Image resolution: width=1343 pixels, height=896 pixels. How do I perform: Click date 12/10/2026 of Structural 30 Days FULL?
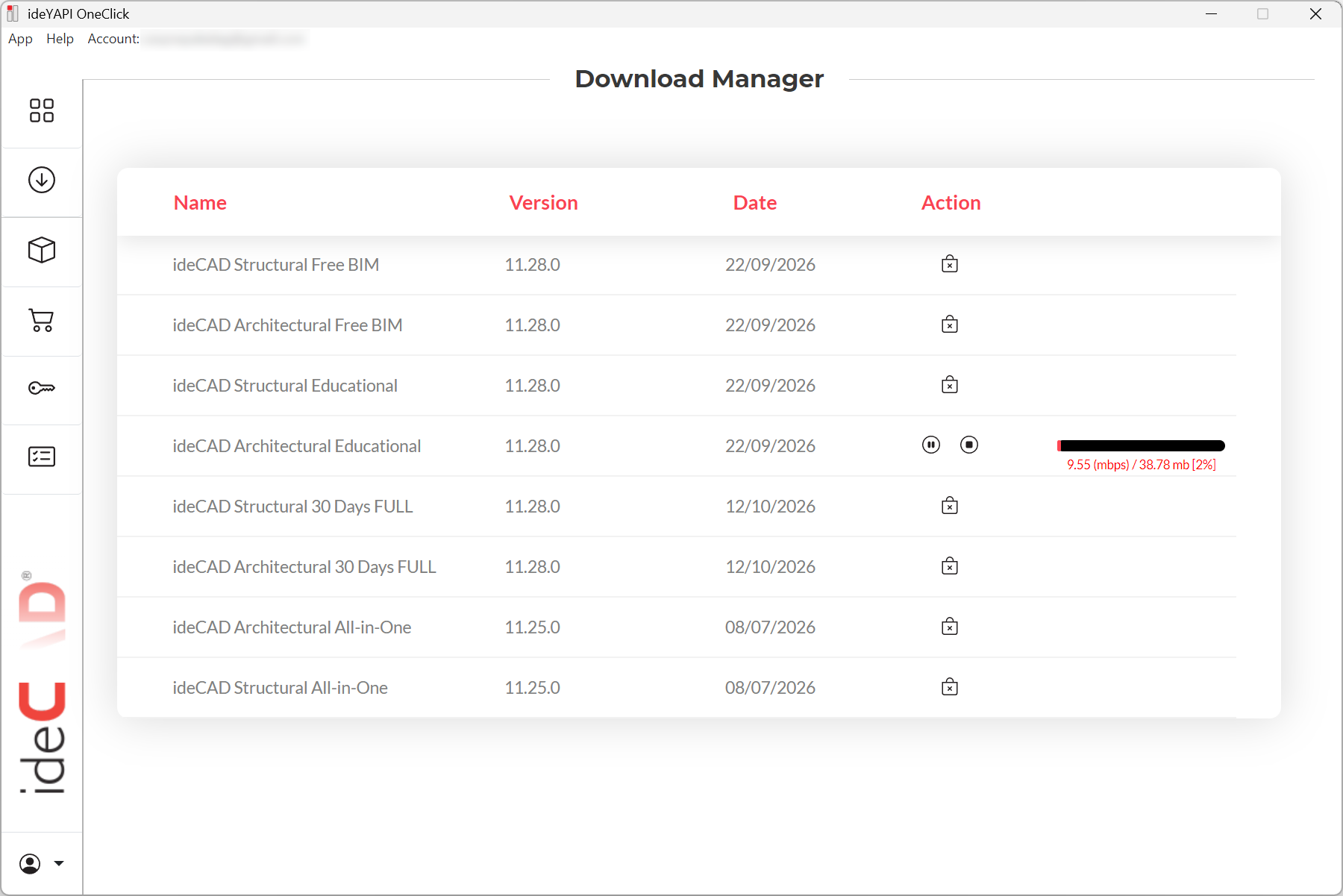(x=770, y=507)
